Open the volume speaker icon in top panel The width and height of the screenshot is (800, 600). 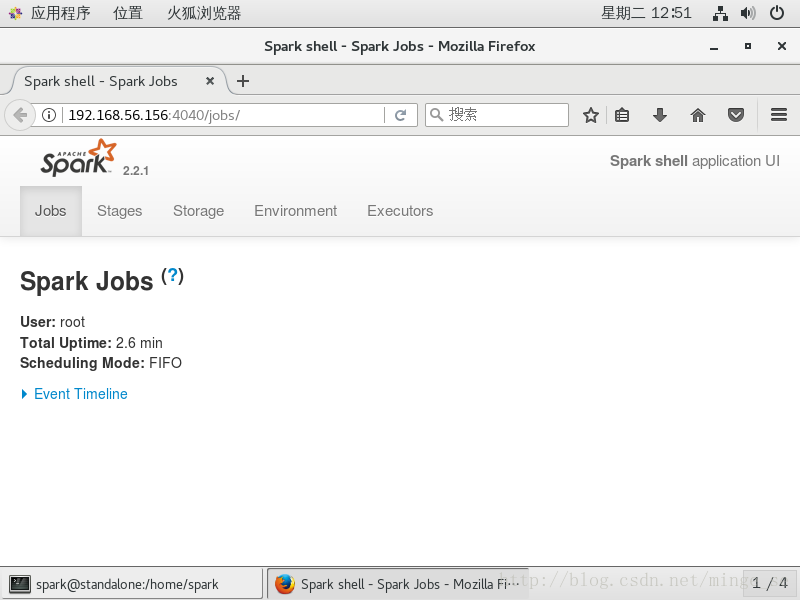tap(748, 13)
